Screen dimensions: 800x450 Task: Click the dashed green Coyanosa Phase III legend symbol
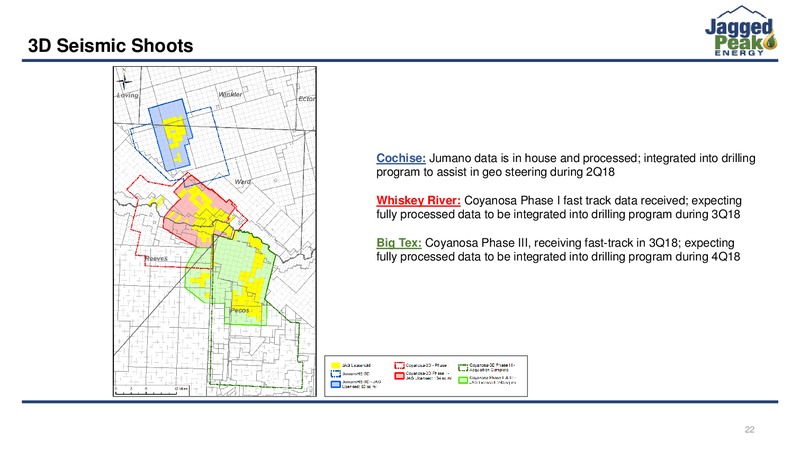(463, 367)
